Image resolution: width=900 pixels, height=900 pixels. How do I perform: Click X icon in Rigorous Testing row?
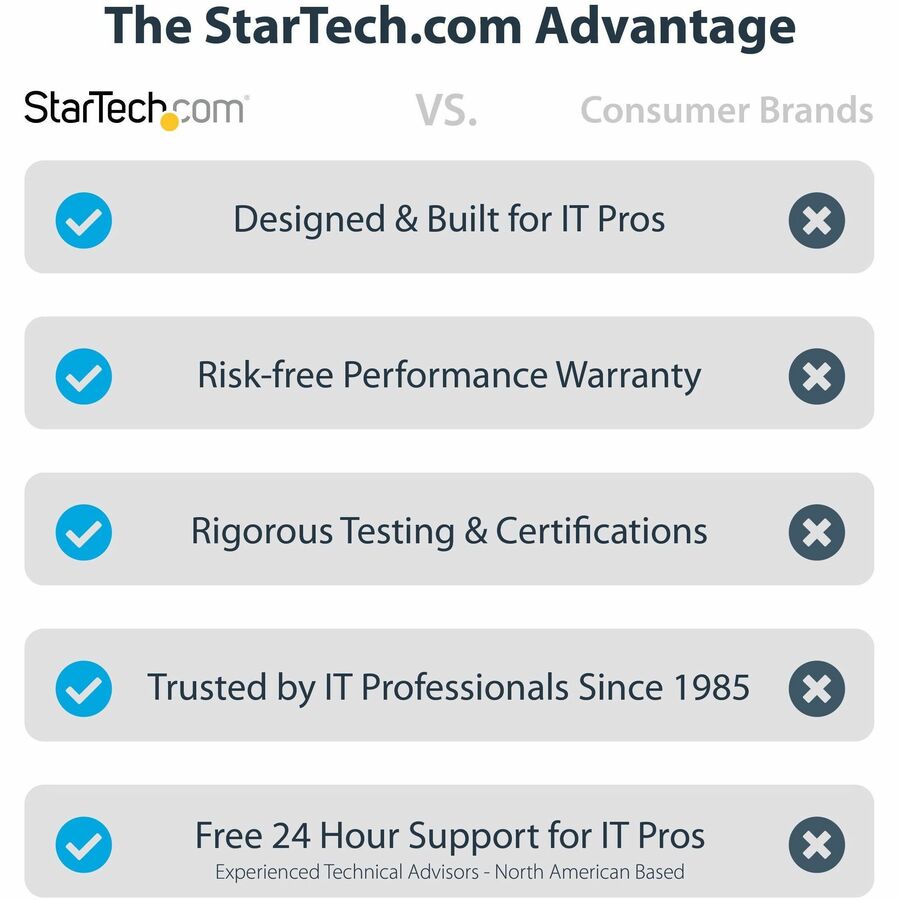click(816, 532)
